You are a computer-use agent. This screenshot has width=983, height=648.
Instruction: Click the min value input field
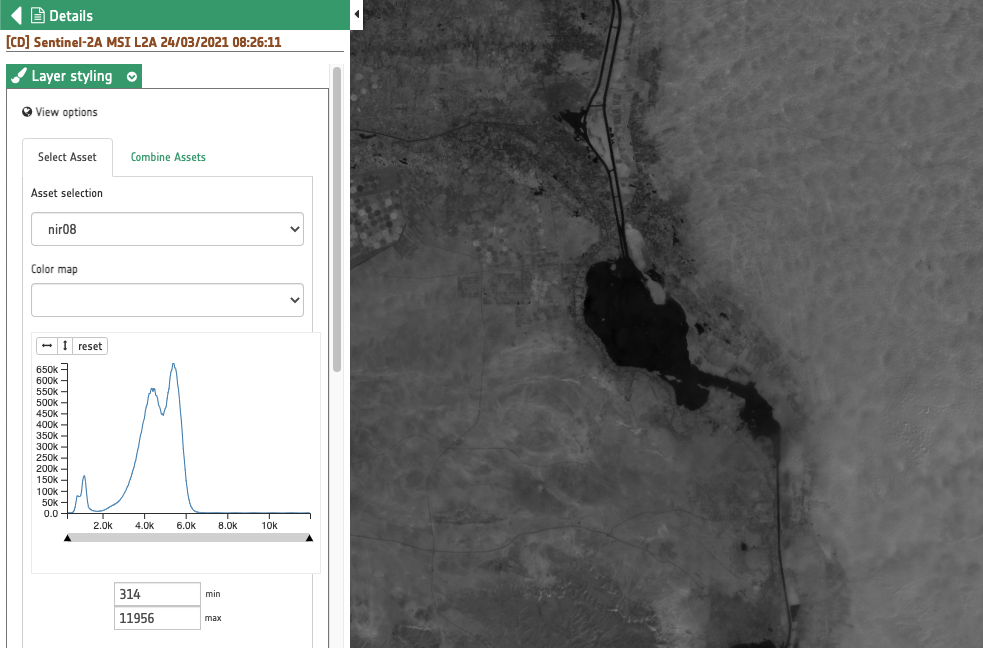click(157, 594)
